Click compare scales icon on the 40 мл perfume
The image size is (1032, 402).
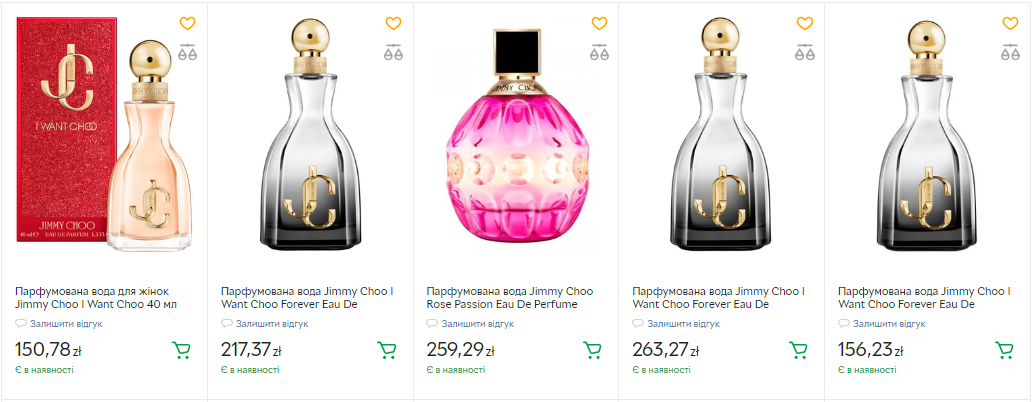(187, 53)
